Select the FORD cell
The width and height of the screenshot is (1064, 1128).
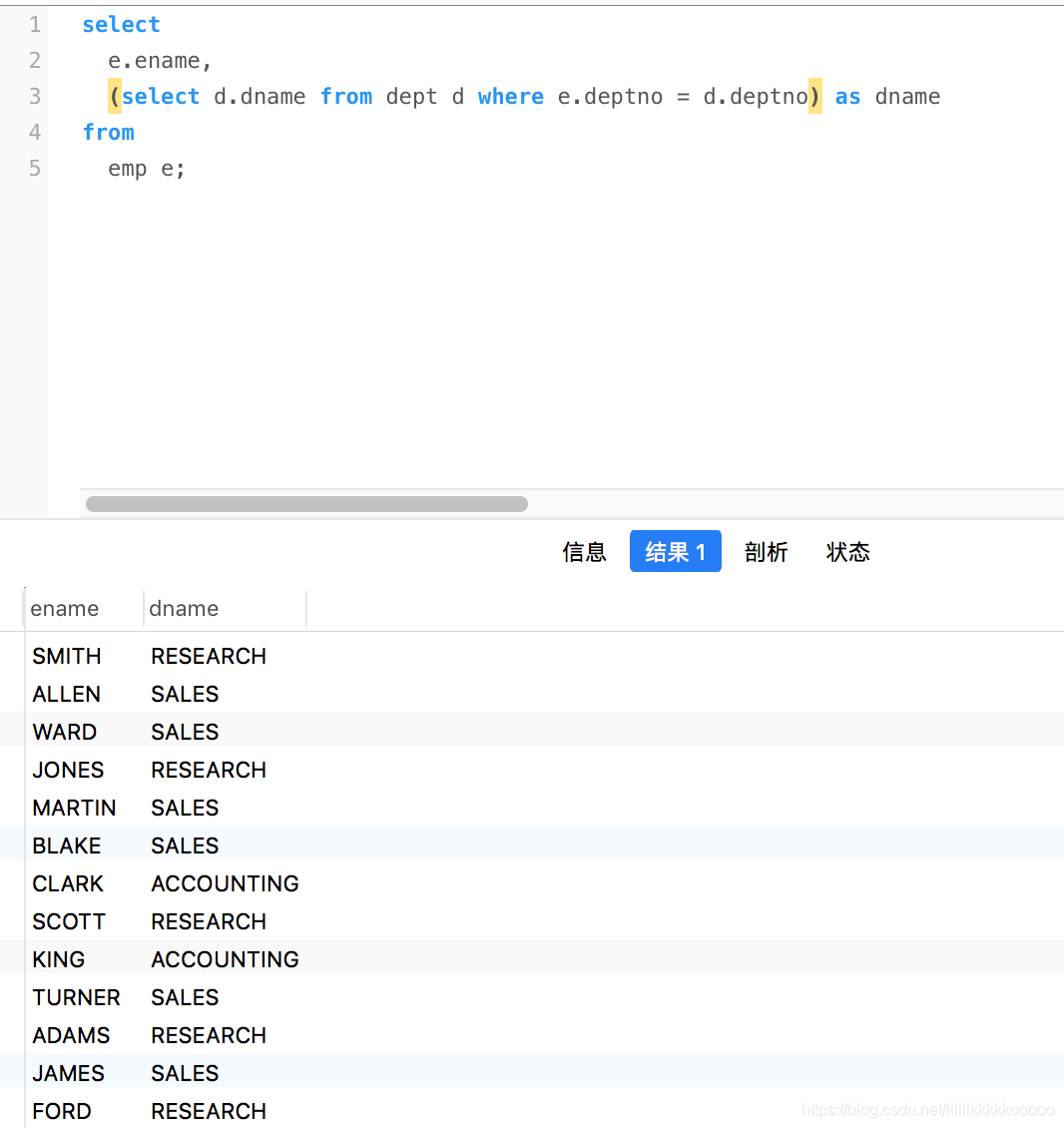62,1111
